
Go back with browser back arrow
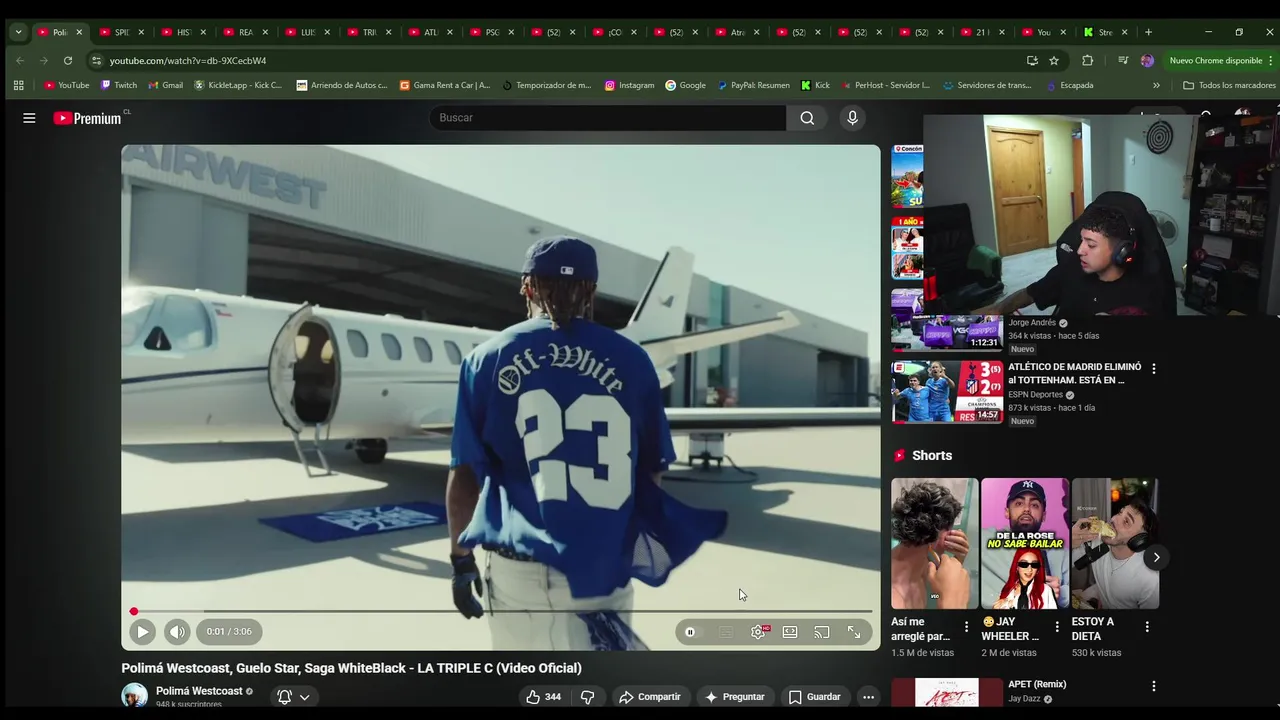pyautogui.click(x=20, y=61)
